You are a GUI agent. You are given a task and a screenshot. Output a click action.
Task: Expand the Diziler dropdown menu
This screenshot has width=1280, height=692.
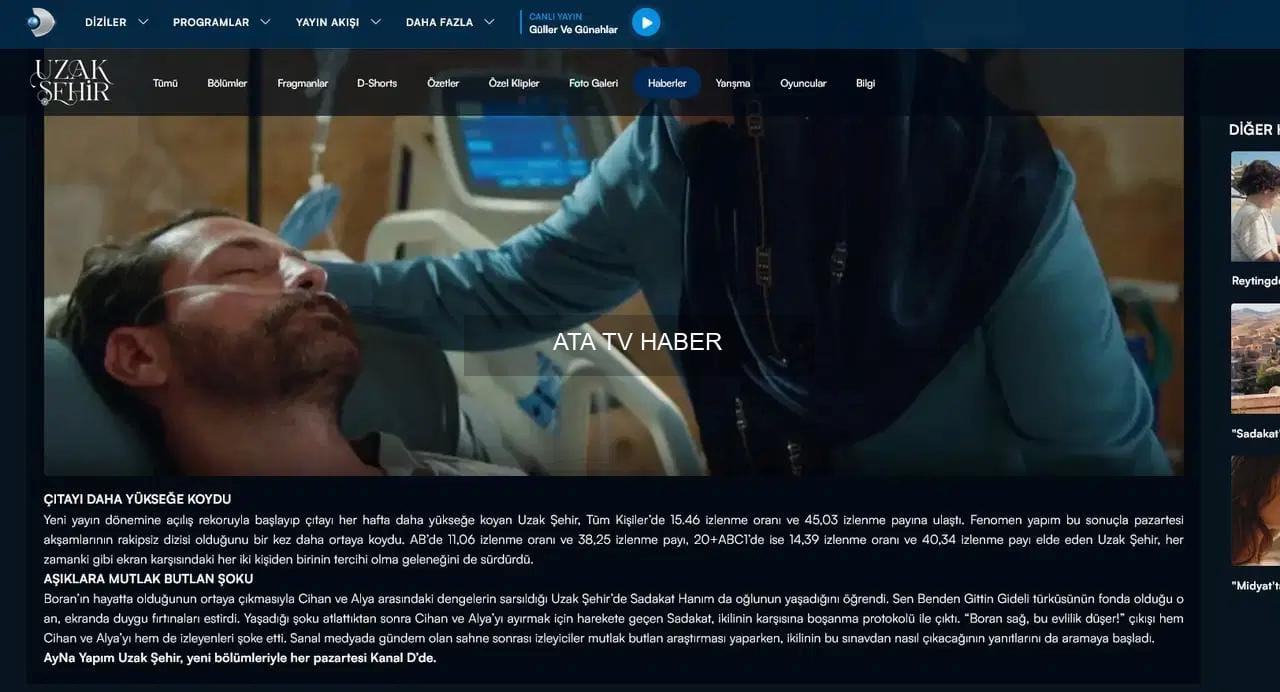116,22
